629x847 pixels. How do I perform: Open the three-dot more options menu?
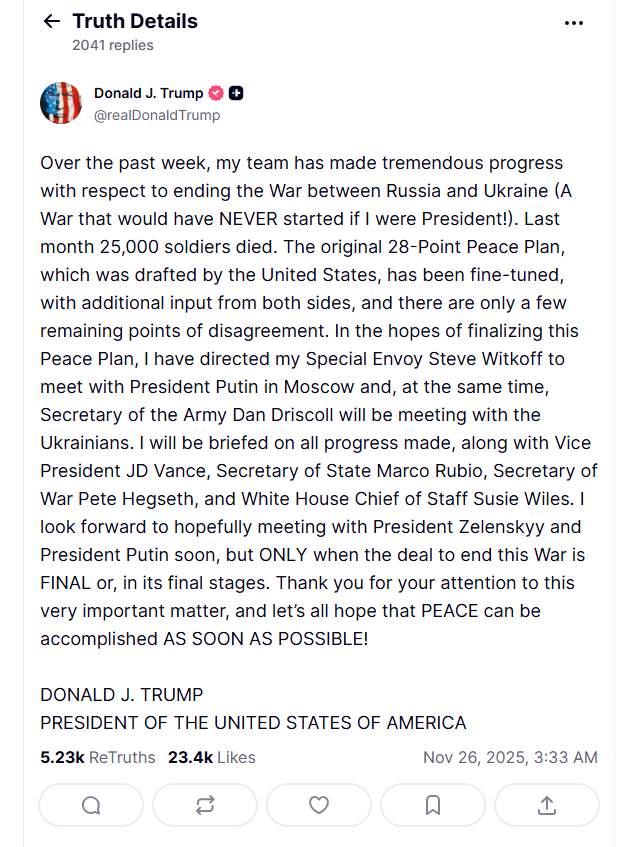tap(573, 22)
